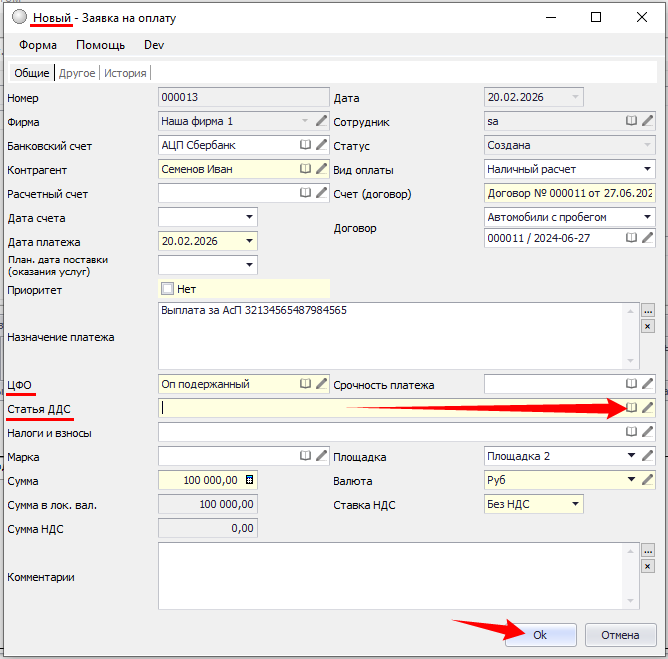Image resolution: width=668 pixels, height=659 pixels.
Task: Toggle the Приоритет checkbox
Action: coord(168,288)
